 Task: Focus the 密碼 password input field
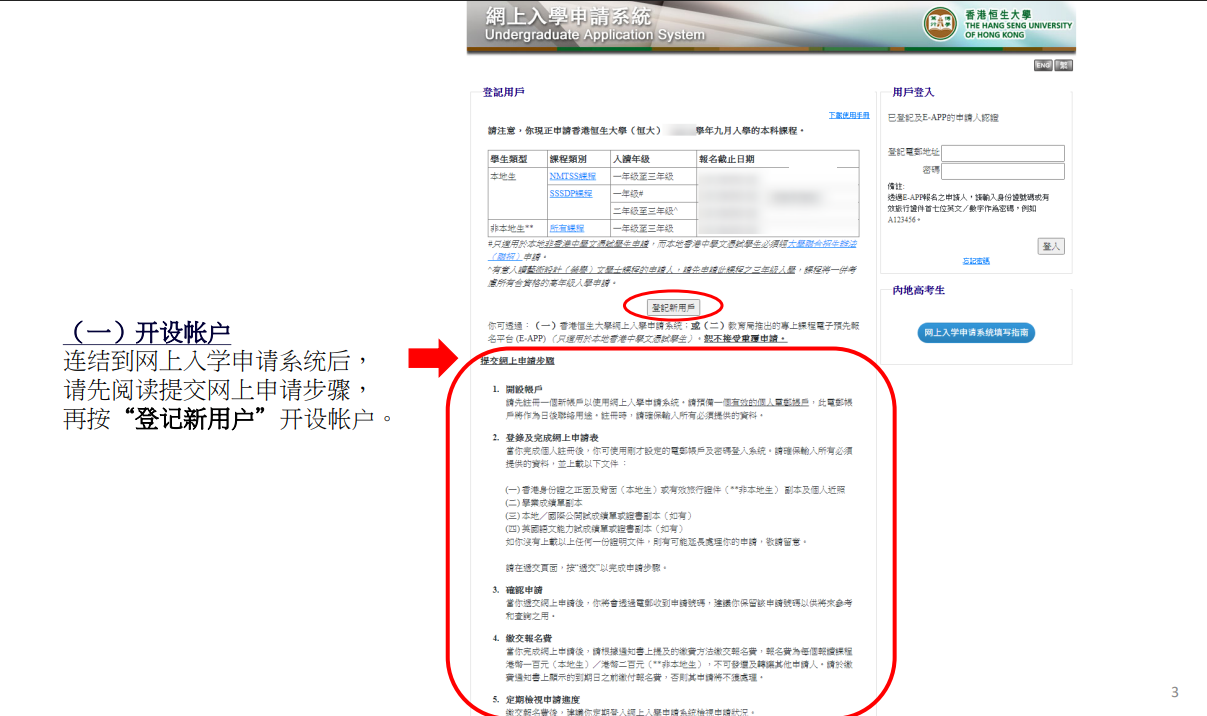[x=1002, y=171]
